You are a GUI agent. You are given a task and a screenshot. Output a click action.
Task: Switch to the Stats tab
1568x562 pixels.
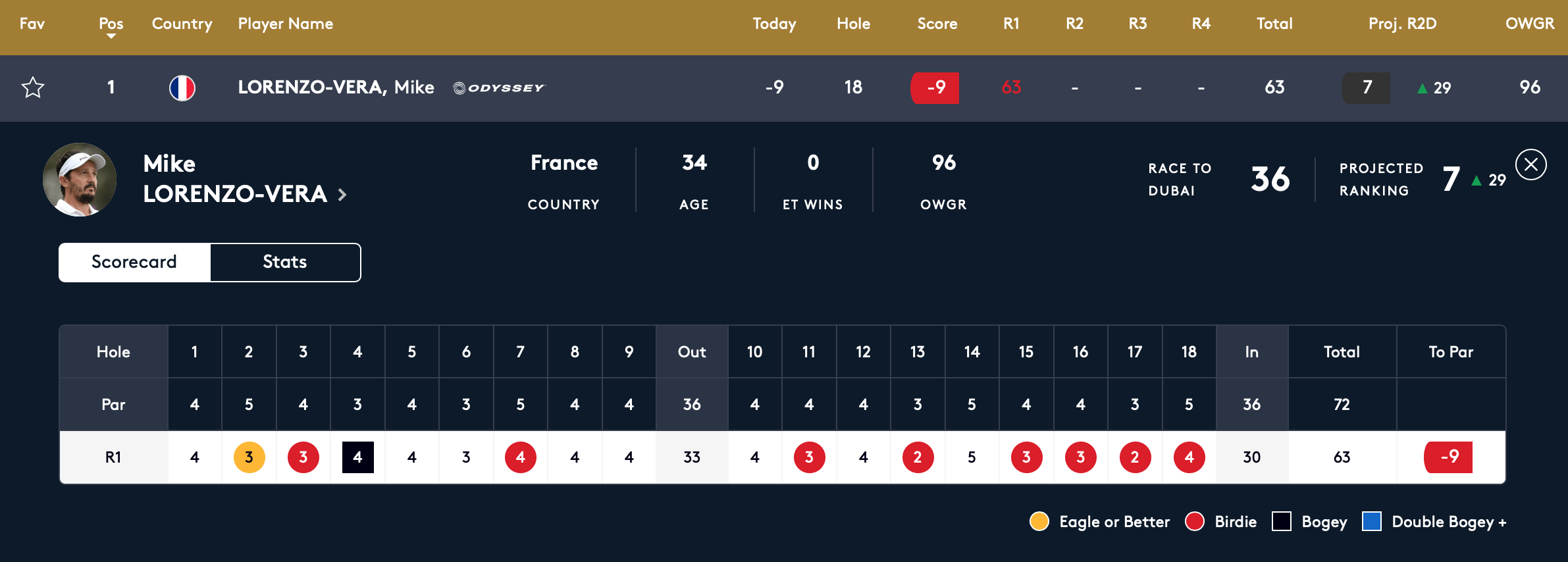(x=285, y=262)
